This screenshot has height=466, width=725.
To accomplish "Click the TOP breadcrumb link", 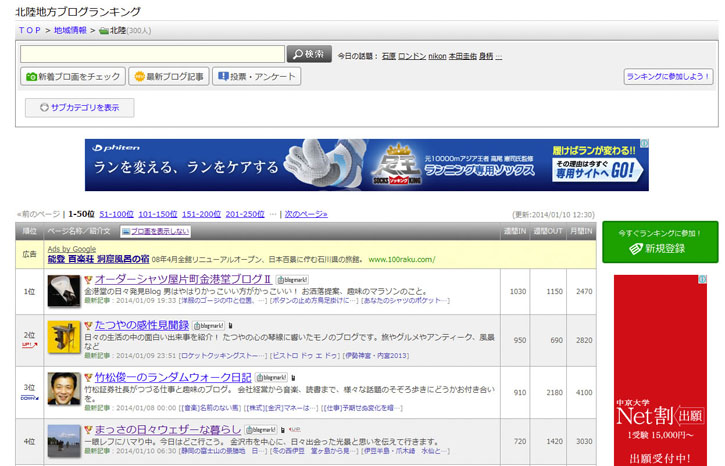I will point(30,31).
